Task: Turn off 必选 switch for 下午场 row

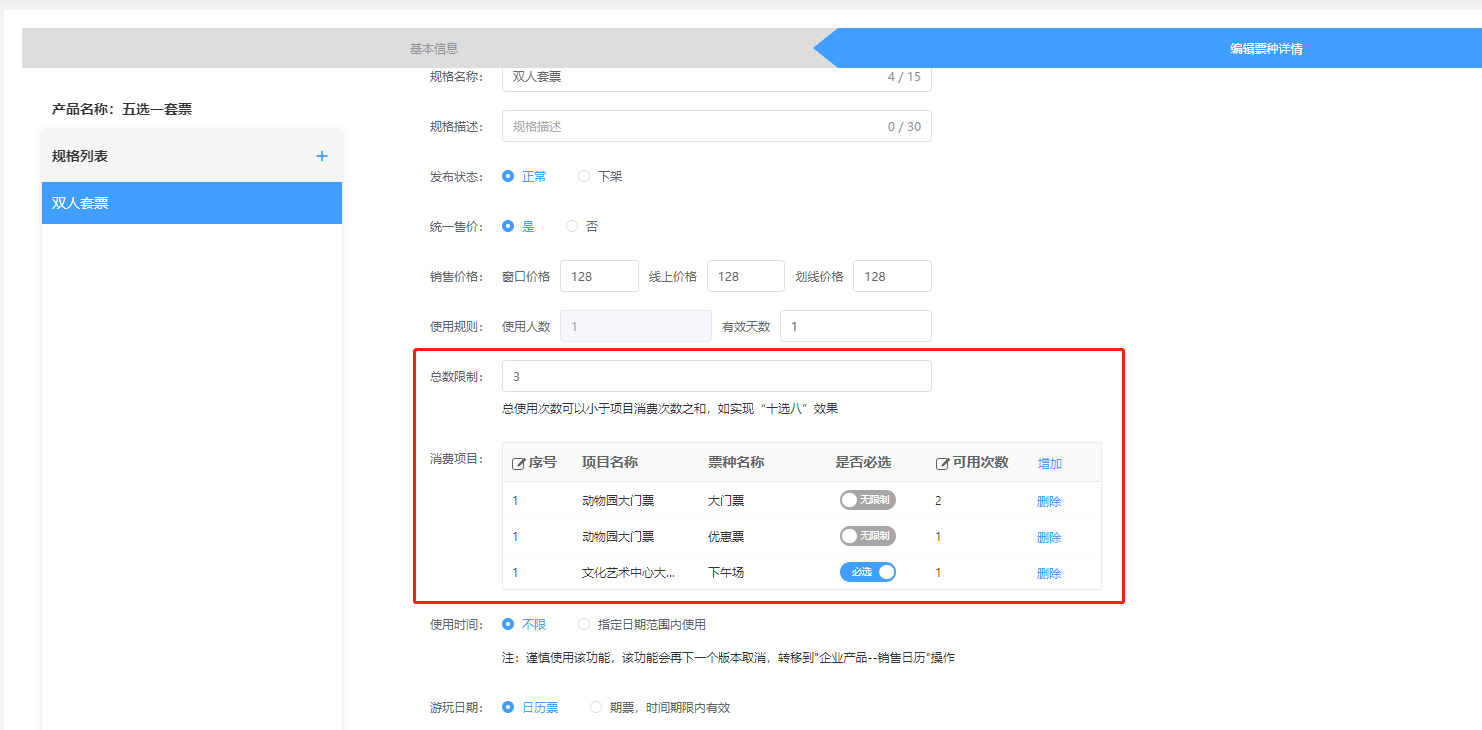Action: tap(867, 572)
